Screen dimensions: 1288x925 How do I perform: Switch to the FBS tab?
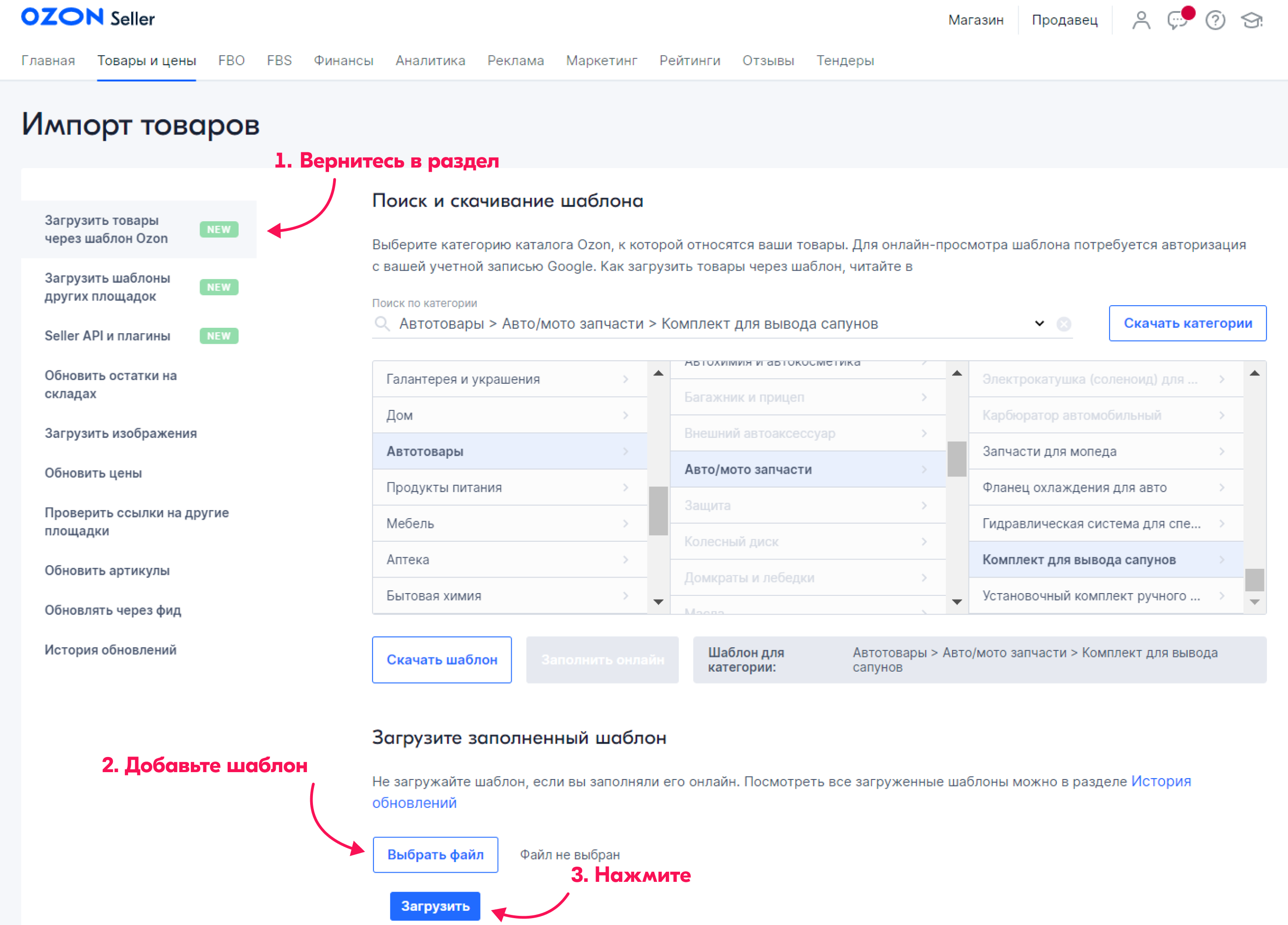(279, 61)
